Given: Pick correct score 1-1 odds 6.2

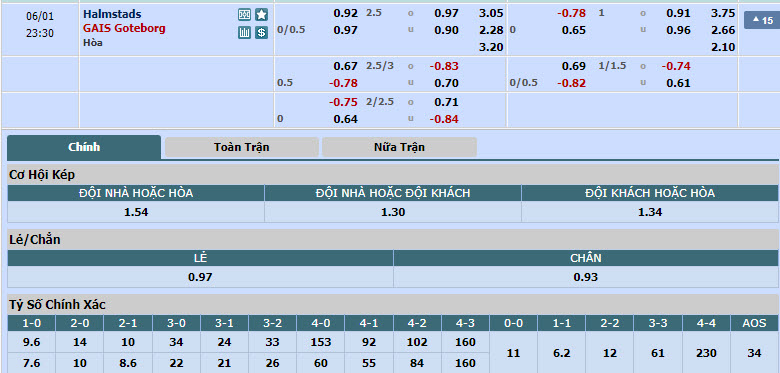Looking at the screenshot, I should [562, 353].
